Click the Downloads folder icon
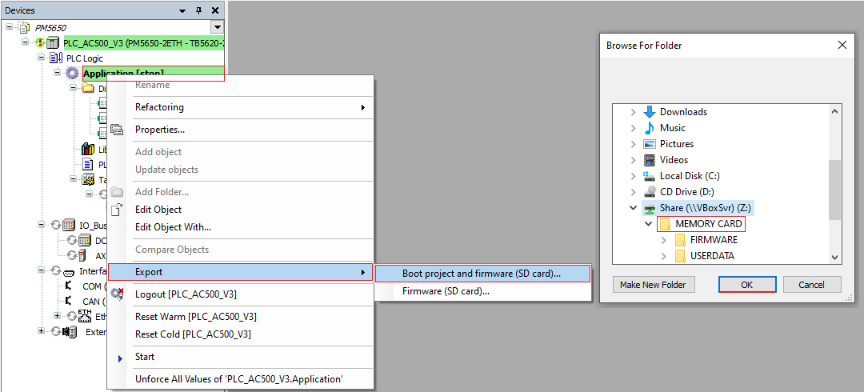Screen dimensions: 864x392 [650, 112]
